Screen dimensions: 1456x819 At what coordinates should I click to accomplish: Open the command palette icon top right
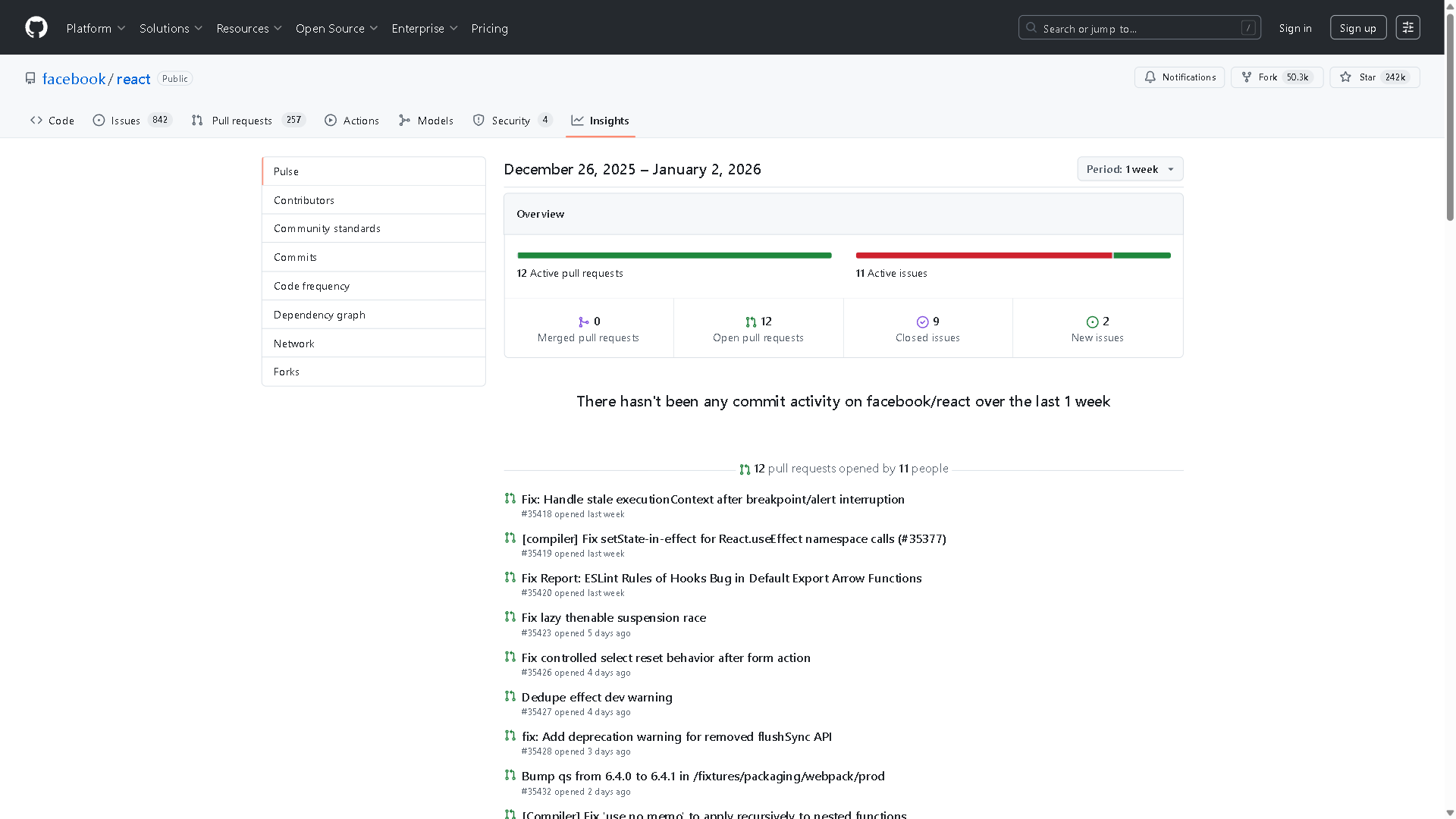[x=1407, y=27]
